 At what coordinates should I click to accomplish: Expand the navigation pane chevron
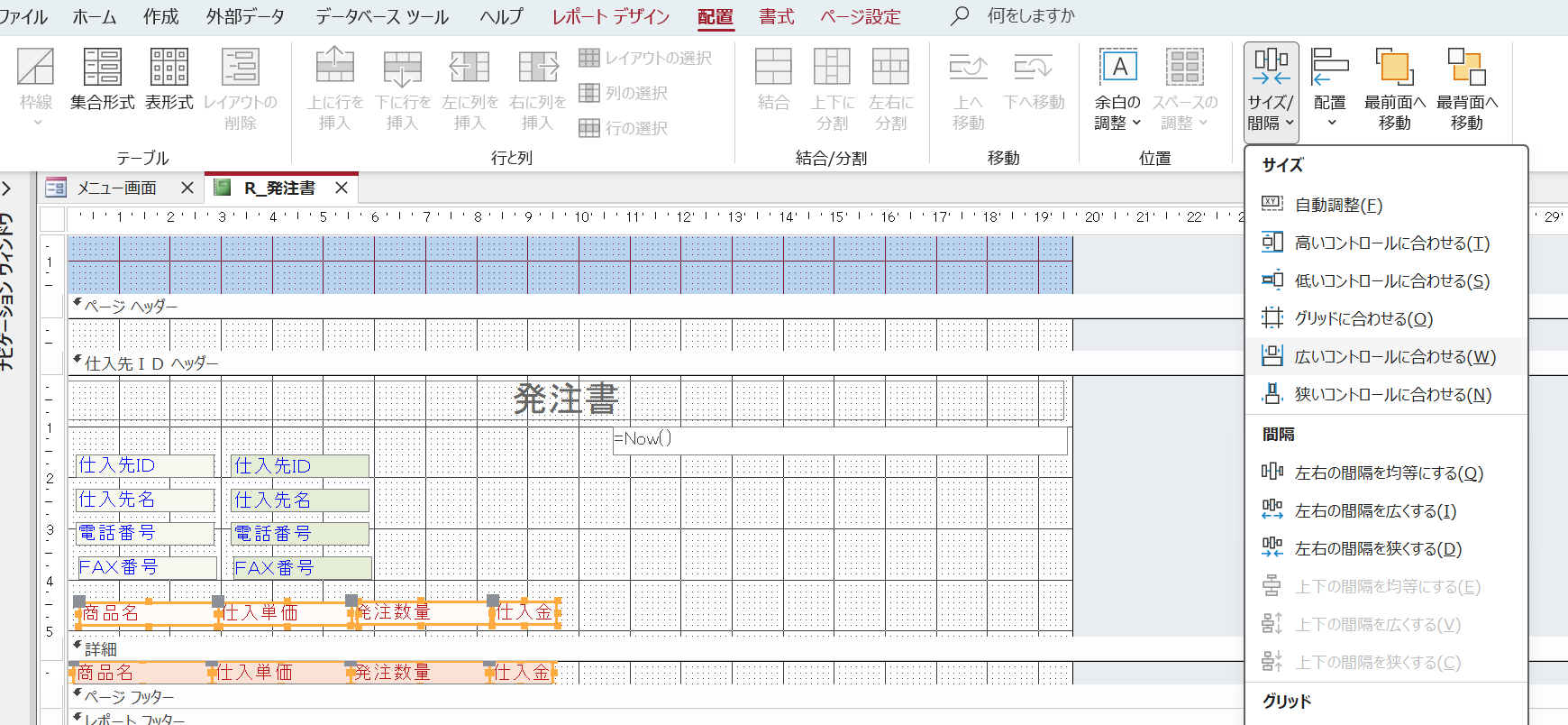[7, 188]
